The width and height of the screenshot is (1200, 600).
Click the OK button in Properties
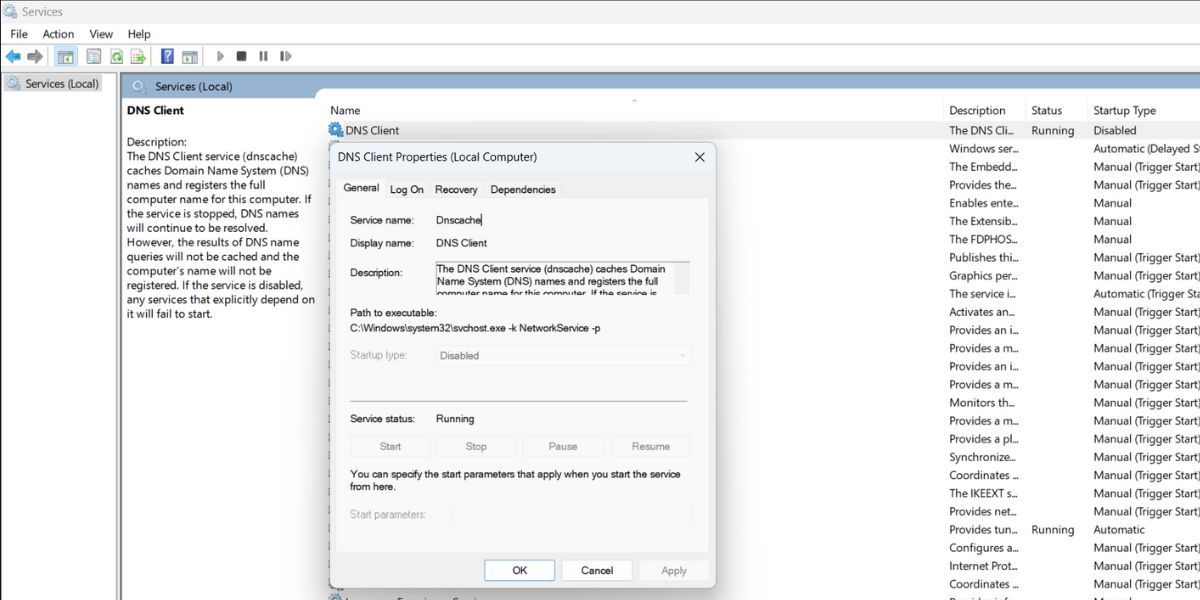[x=519, y=570]
